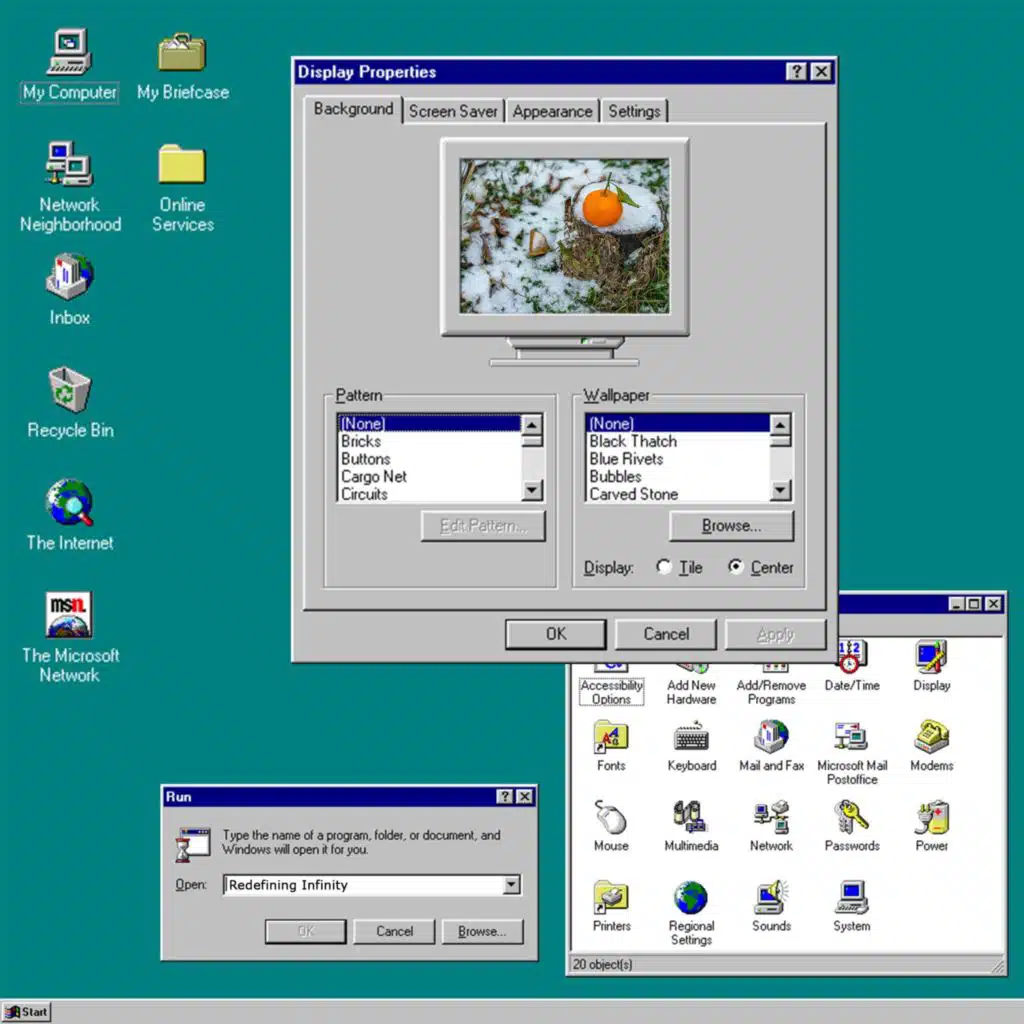Click the Start button on taskbar

(x=27, y=1012)
